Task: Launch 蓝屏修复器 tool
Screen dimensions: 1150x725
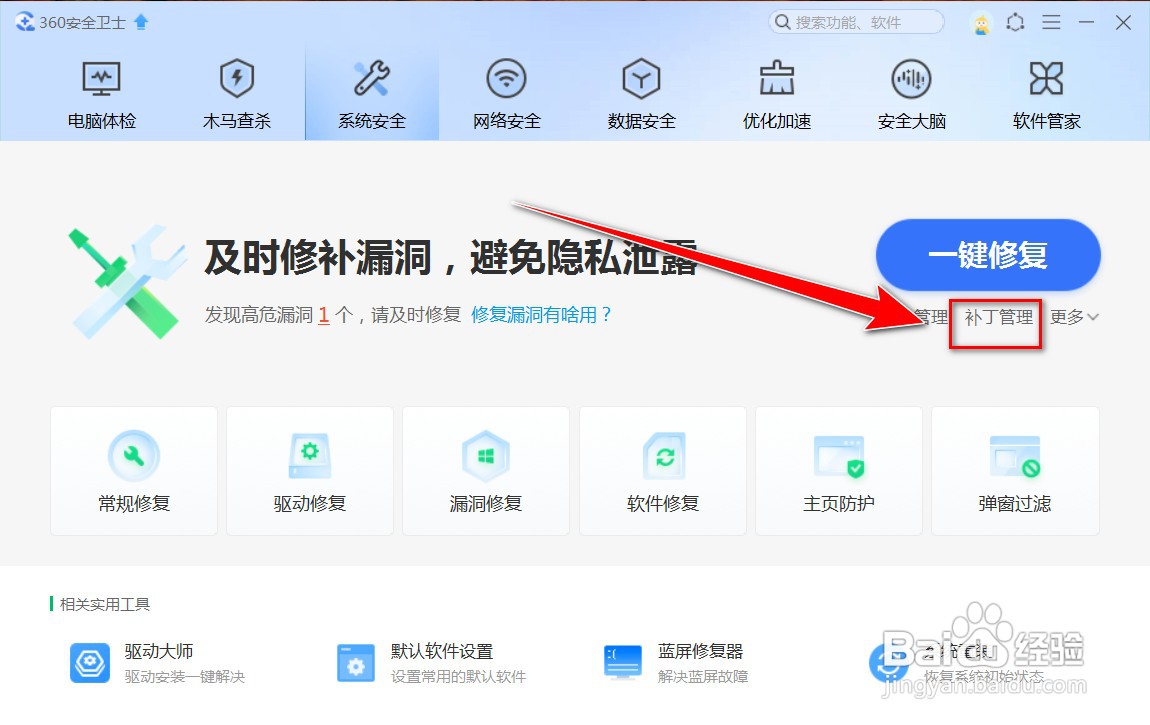Action: [675, 663]
